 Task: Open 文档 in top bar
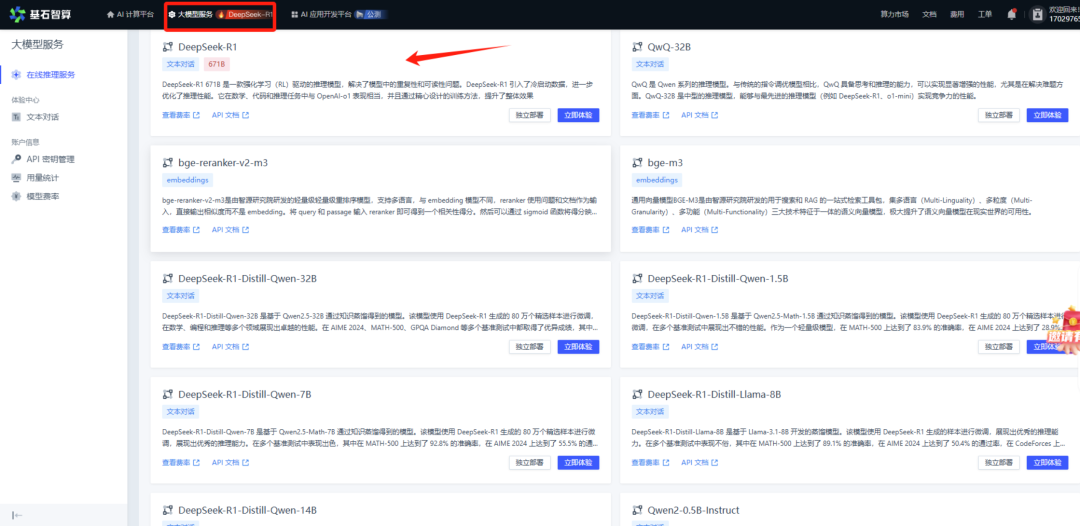click(929, 14)
